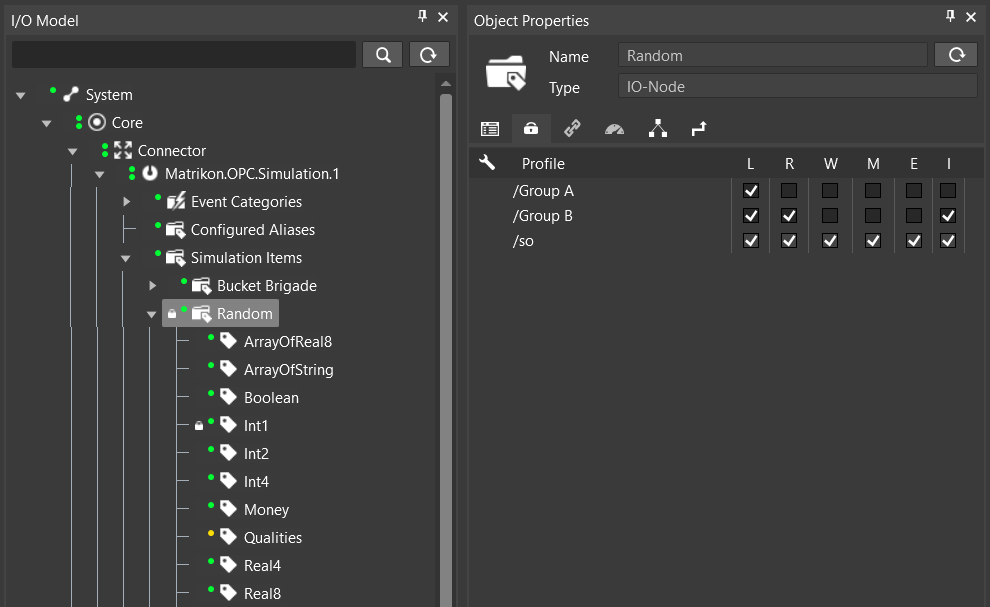
Task: Uncheck I permission for /Group B
Action: tap(948, 215)
